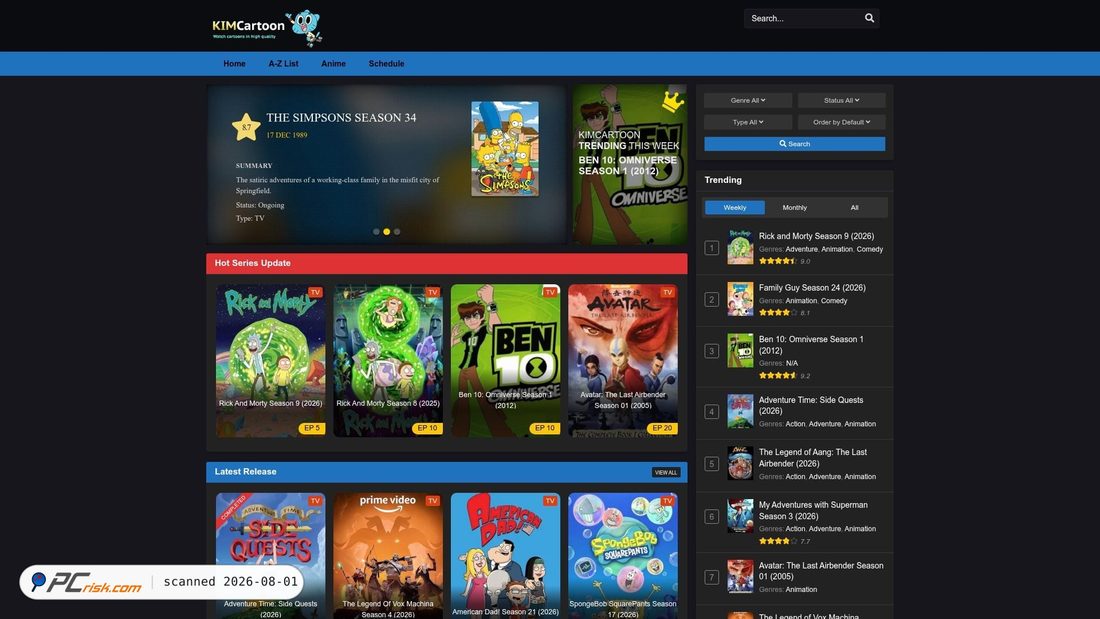1100x619 pixels.
Task: Open Ben 10: Omniverse trending week banner
Action: [x=629, y=165]
